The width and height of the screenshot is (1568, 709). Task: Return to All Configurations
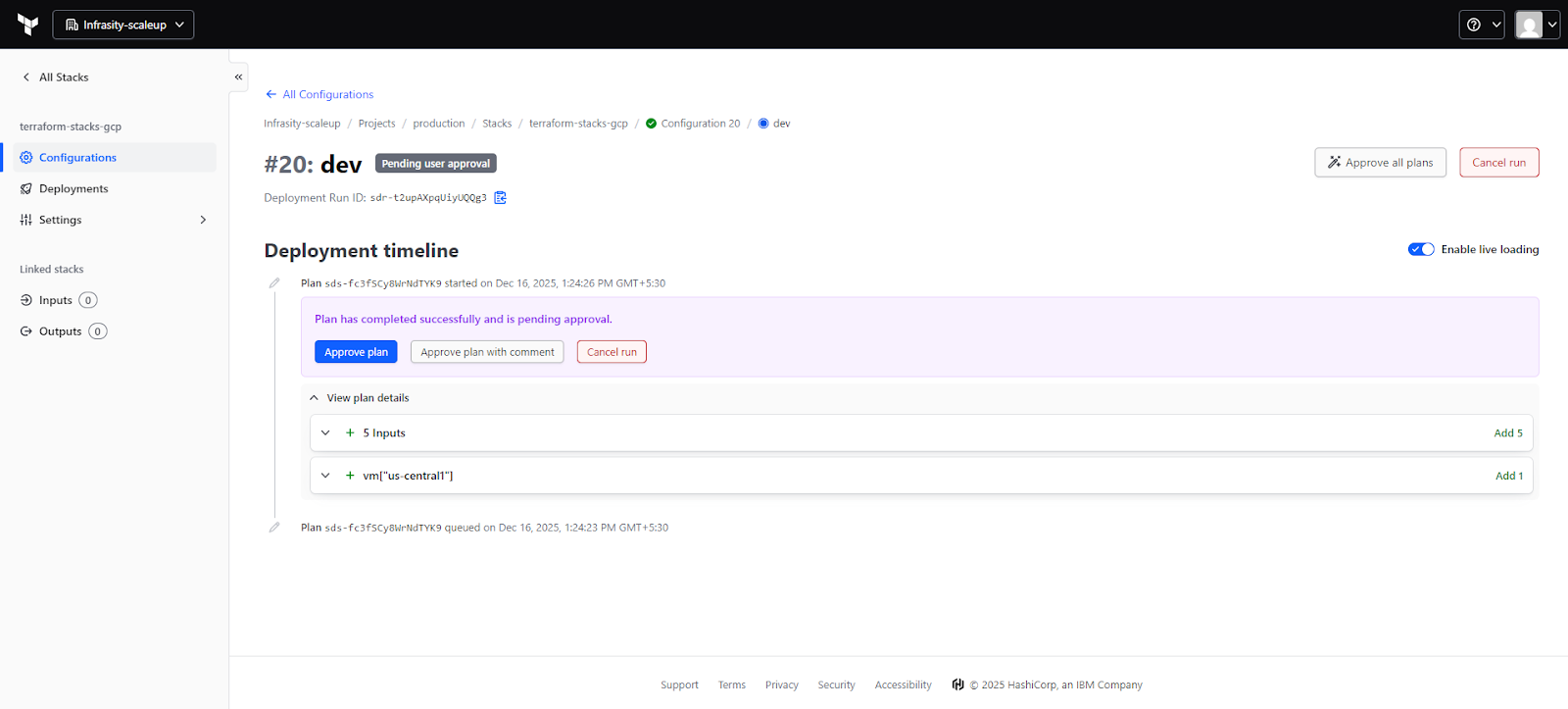(319, 94)
